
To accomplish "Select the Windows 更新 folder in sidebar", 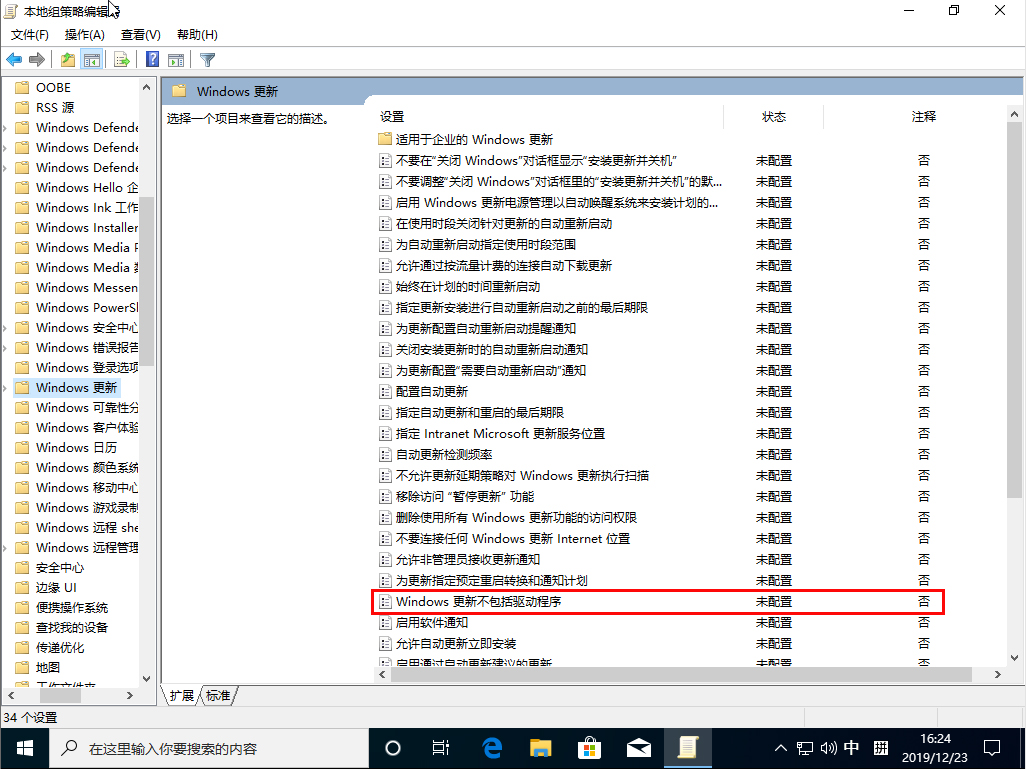I will [70, 387].
